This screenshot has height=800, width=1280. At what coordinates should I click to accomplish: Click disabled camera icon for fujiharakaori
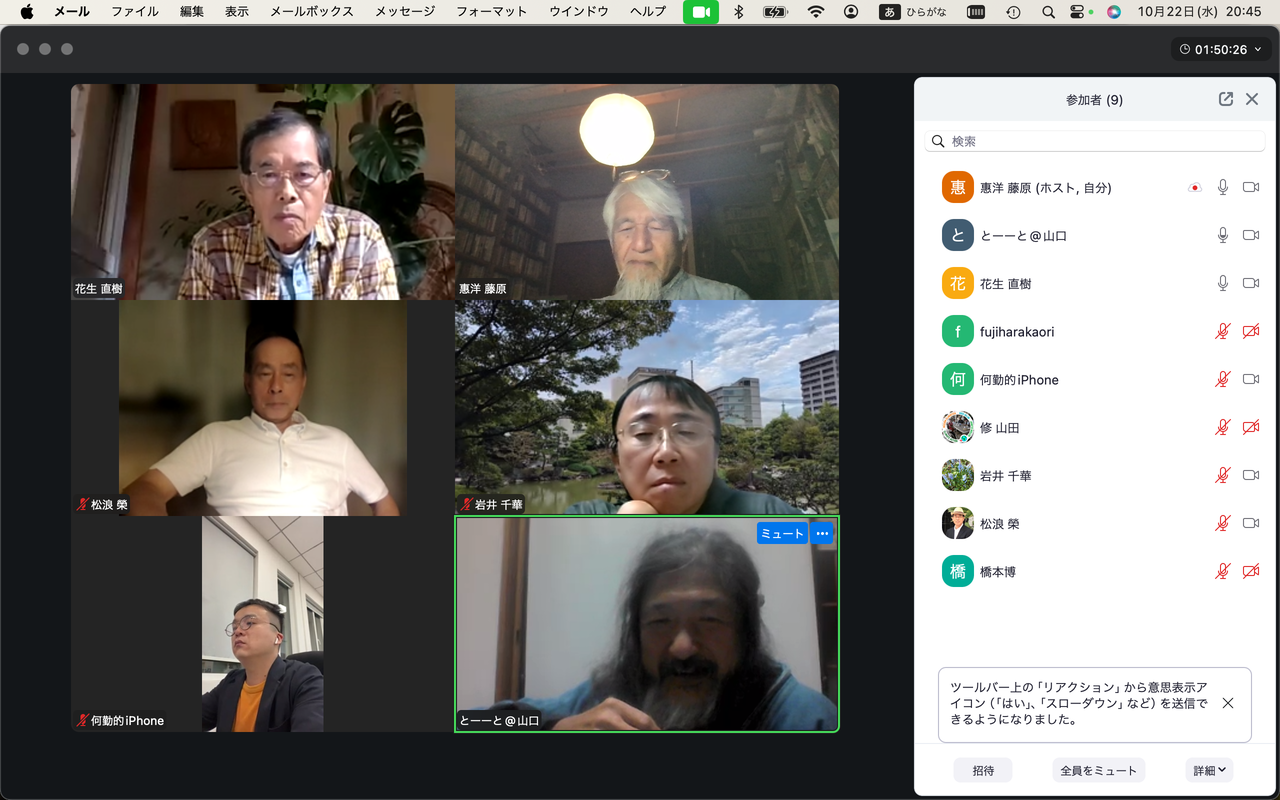pos(1251,331)
